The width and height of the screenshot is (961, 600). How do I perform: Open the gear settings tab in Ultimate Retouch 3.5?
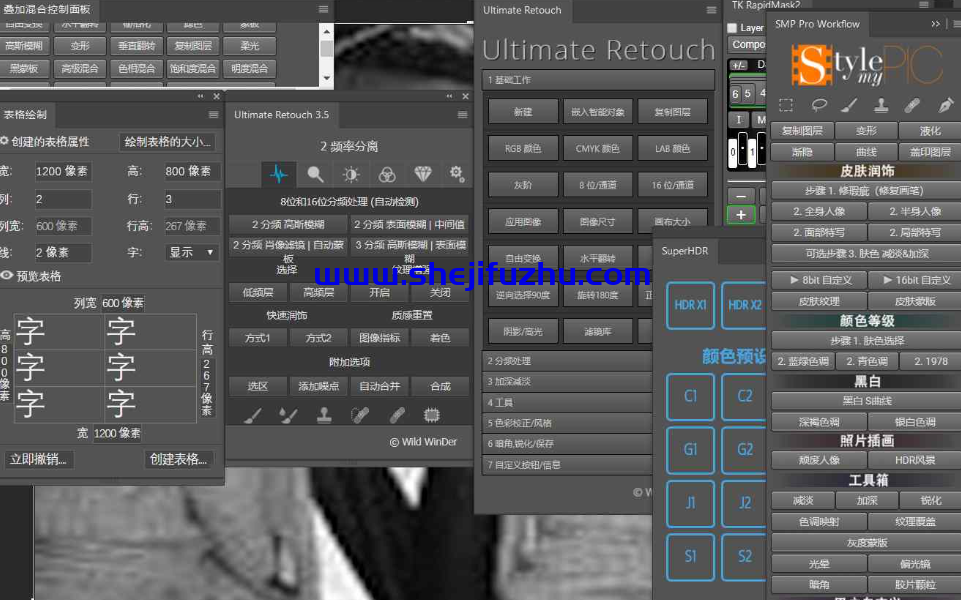coord(457,174)
